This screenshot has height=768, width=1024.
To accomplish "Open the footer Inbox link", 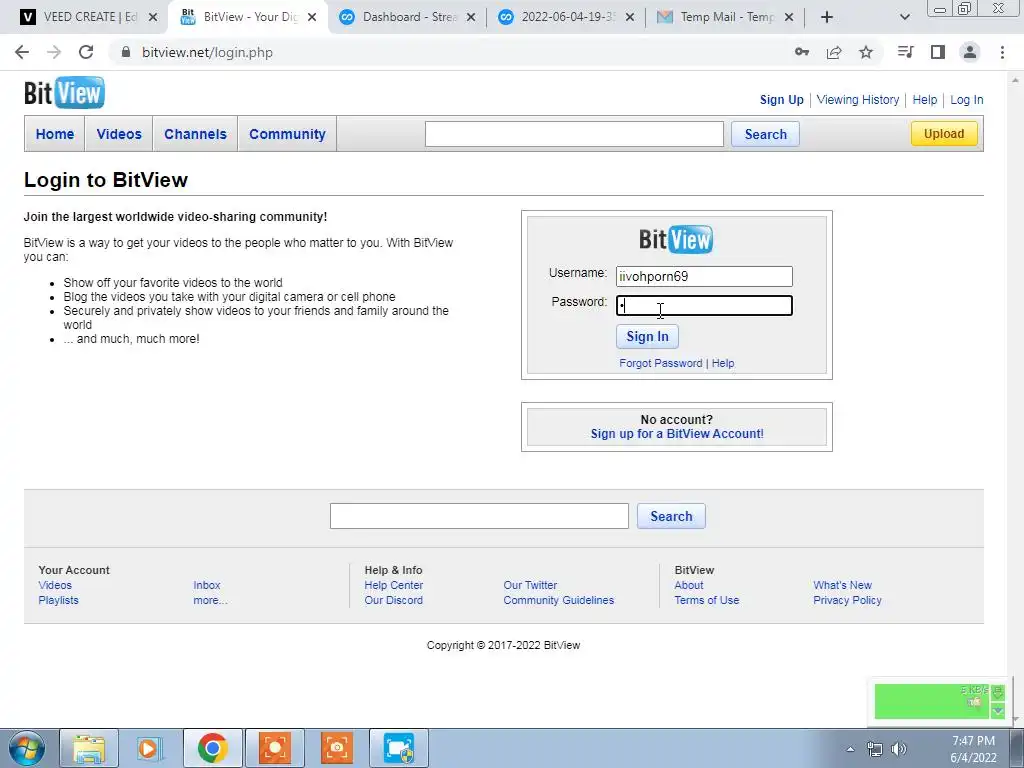I will tap(207, 585).
